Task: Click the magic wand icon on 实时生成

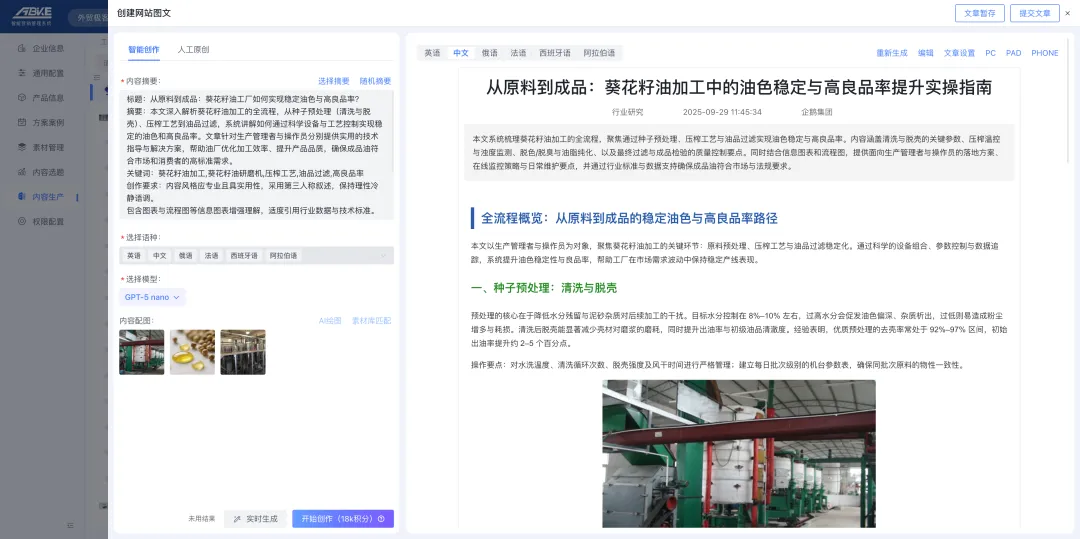Action: pos(237,519)
